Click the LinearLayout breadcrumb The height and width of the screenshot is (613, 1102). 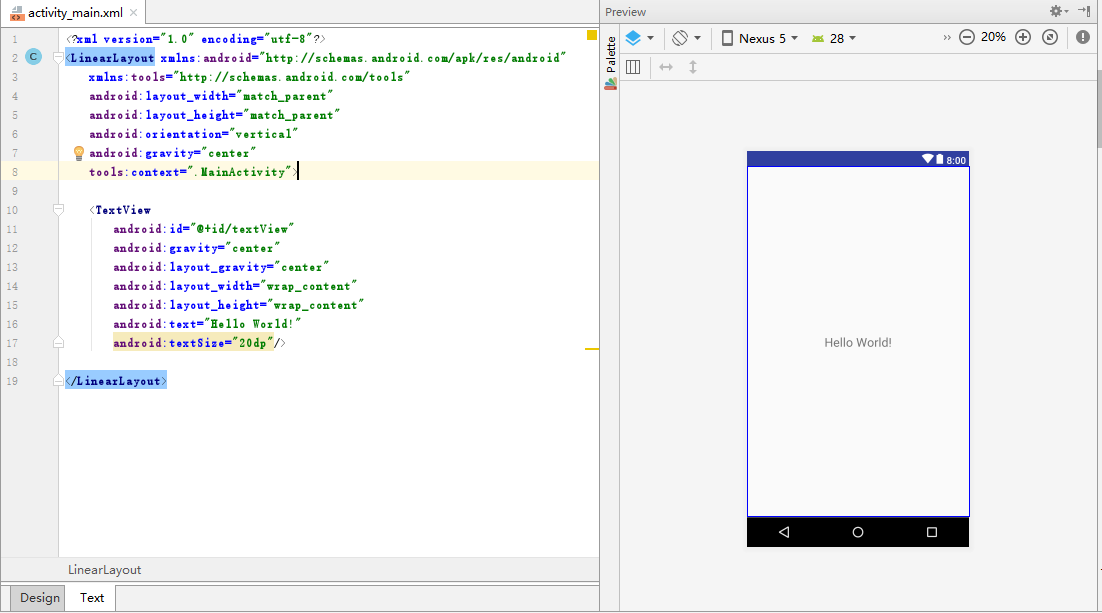click(104, 570)
